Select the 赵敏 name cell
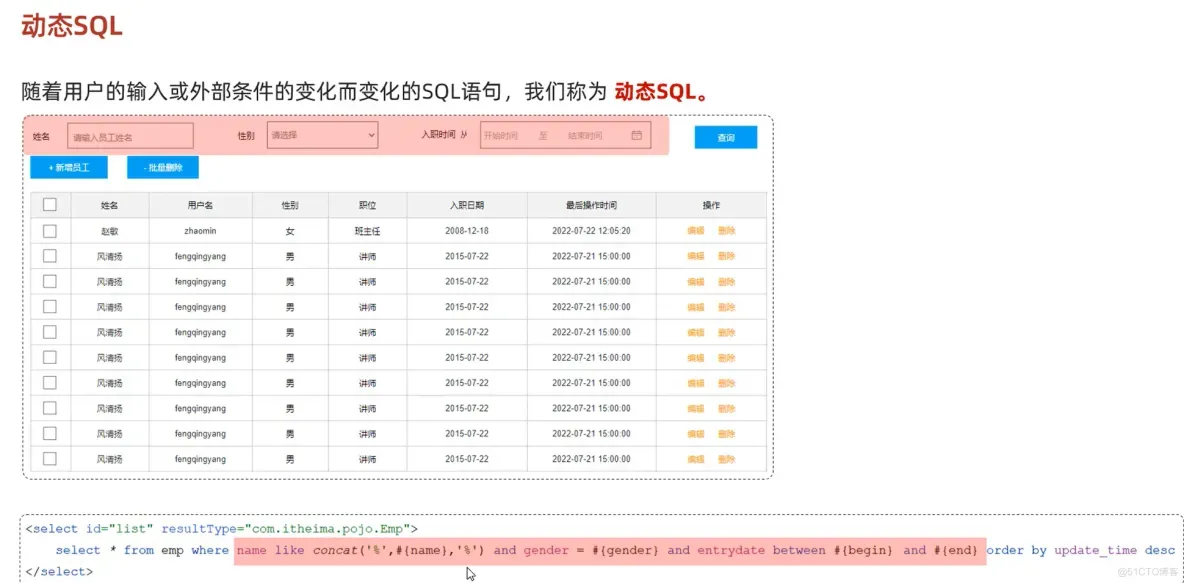 click(x=109, y=231)
